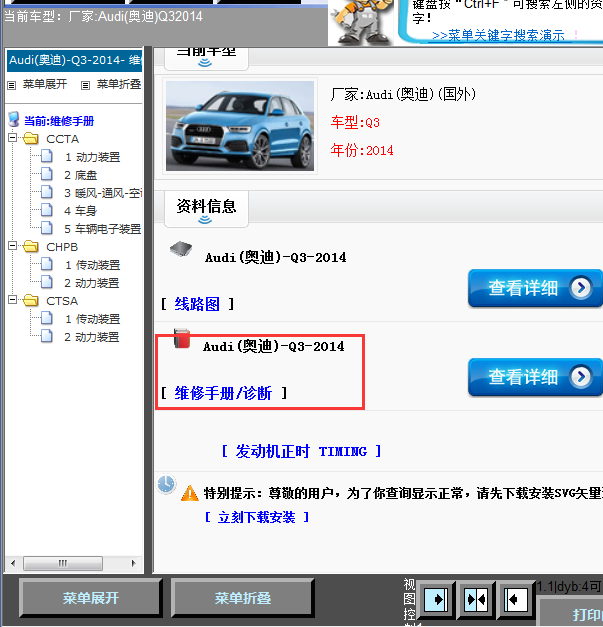Collapse the CTSA folder node
The height and width of the screenshot is (627, 603).
coord(12,300)
